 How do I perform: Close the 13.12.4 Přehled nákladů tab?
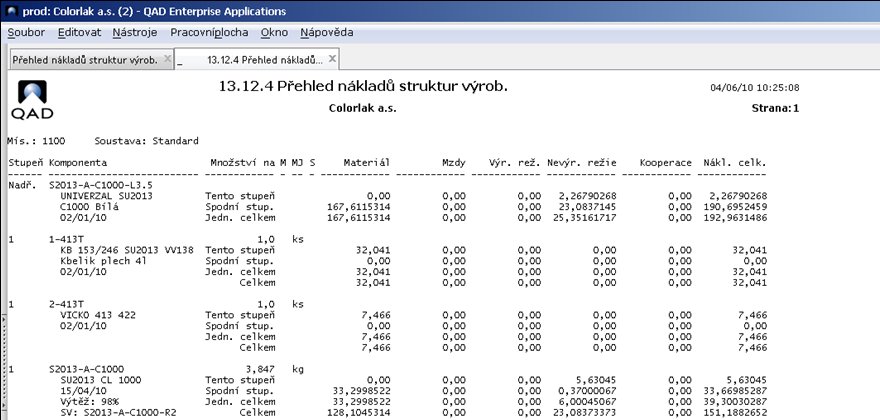[x=332, y=59]
